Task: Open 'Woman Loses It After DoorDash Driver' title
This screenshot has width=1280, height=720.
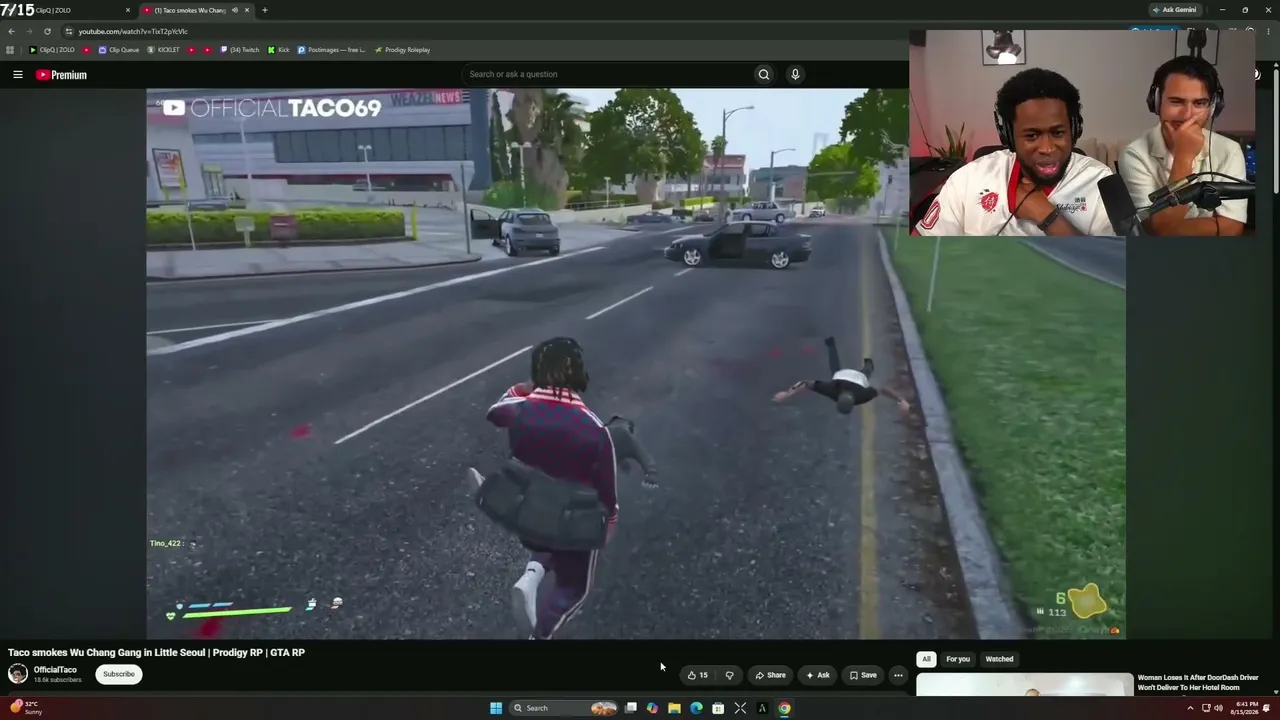Action: pyautogui.click(x=1198, y=682)
